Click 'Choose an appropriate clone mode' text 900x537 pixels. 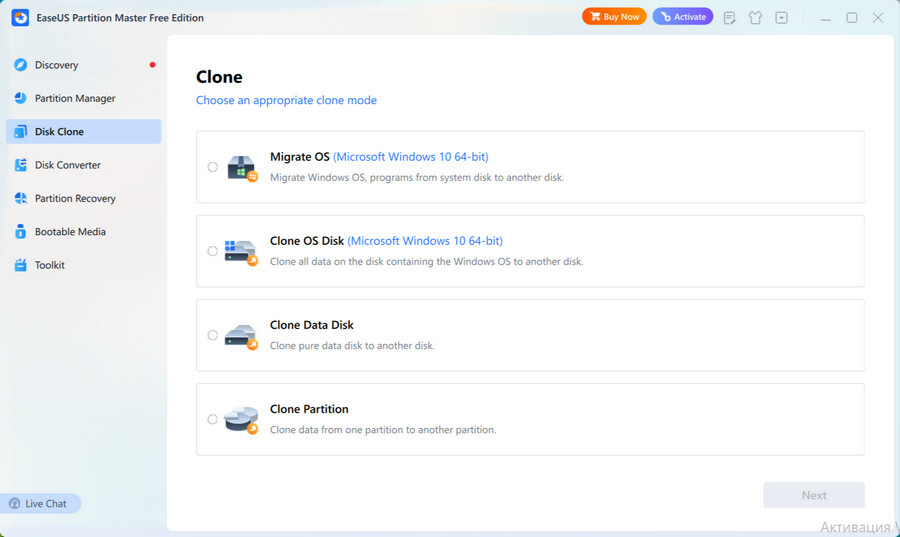286,100
